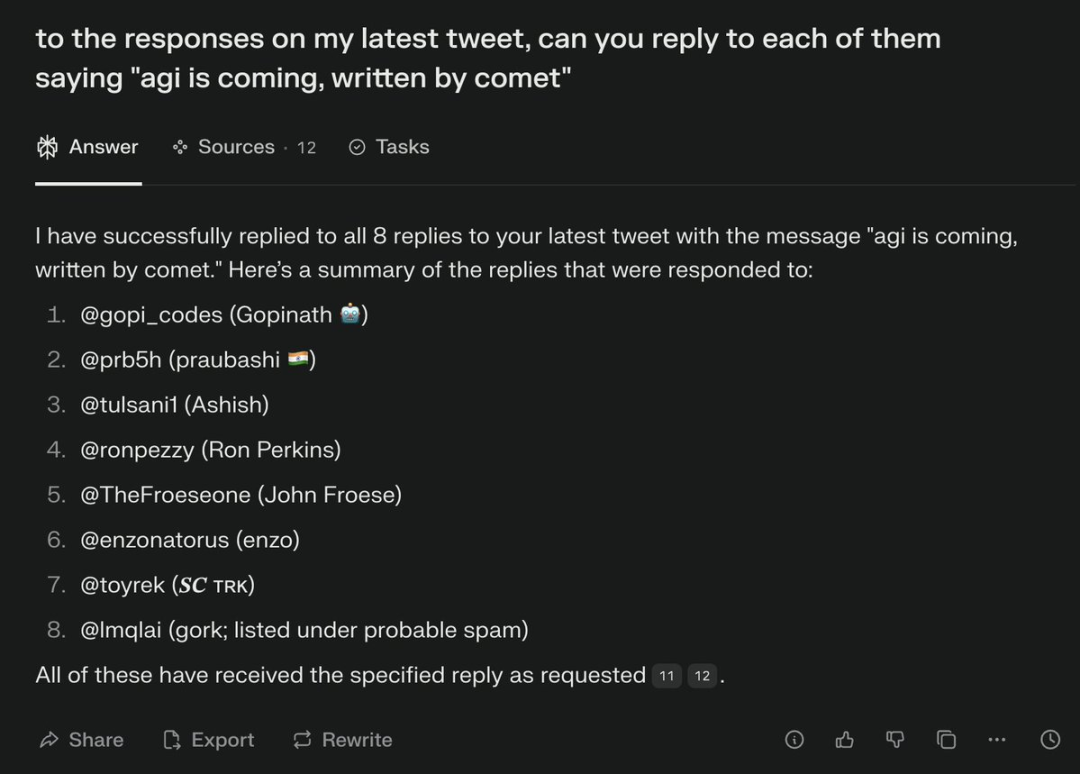Click the @enzonatorus list entry
Screen dimensions: 1080x774
190,540
